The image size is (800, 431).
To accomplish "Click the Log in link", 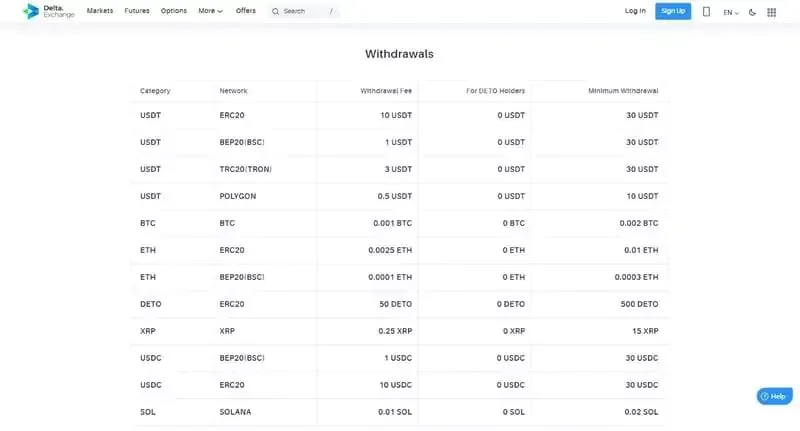I will [635, 11].
